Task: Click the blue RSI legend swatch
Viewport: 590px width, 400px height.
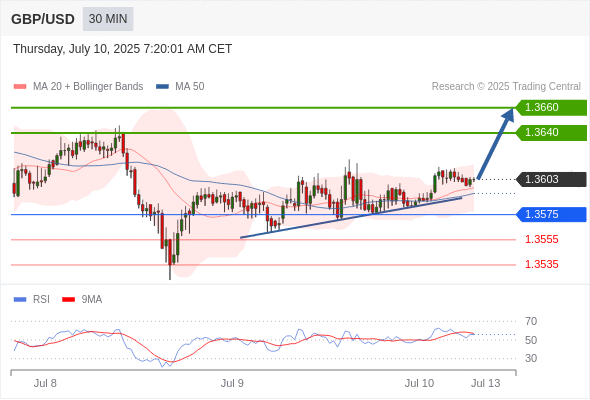Action: [x=20, y=300]
